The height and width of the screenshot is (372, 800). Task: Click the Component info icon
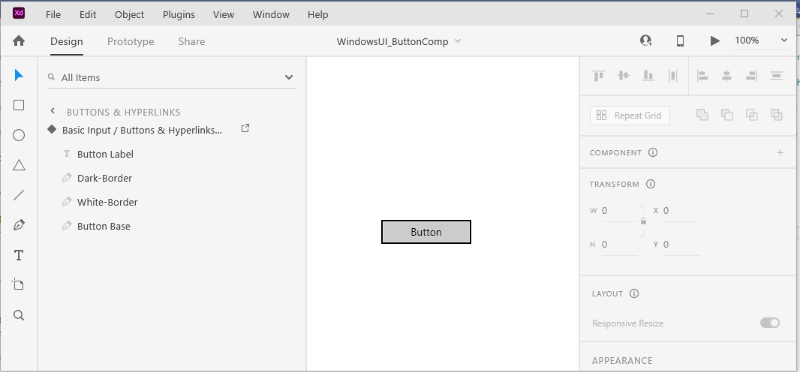653,153
